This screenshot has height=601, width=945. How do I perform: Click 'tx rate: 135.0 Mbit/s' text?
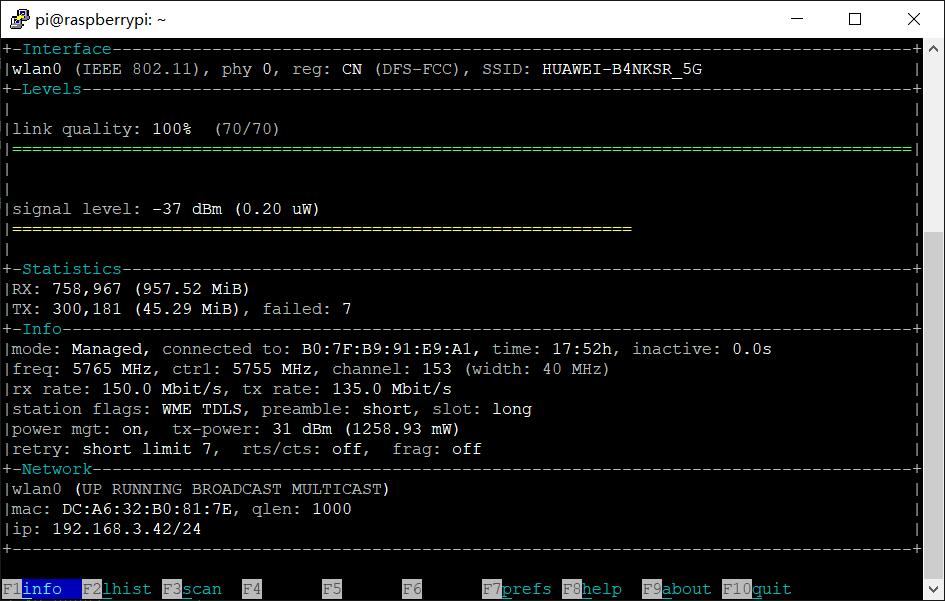point(347,389)
